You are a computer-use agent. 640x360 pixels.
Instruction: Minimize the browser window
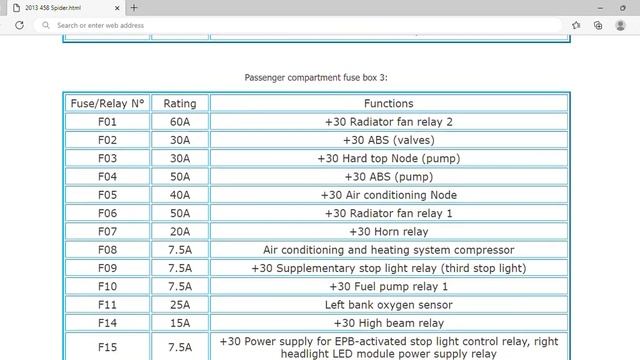(600, 8)
